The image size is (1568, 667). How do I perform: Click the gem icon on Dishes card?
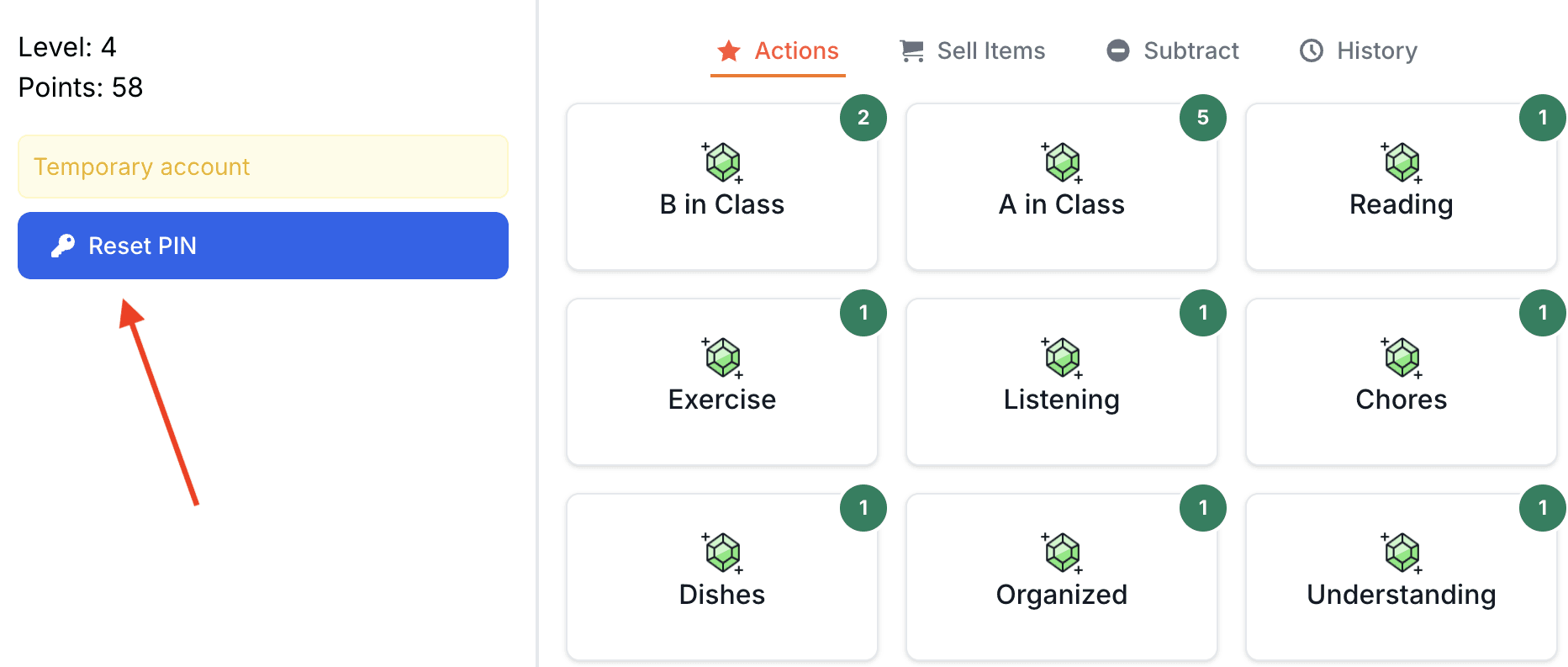(x=722, y=553)
